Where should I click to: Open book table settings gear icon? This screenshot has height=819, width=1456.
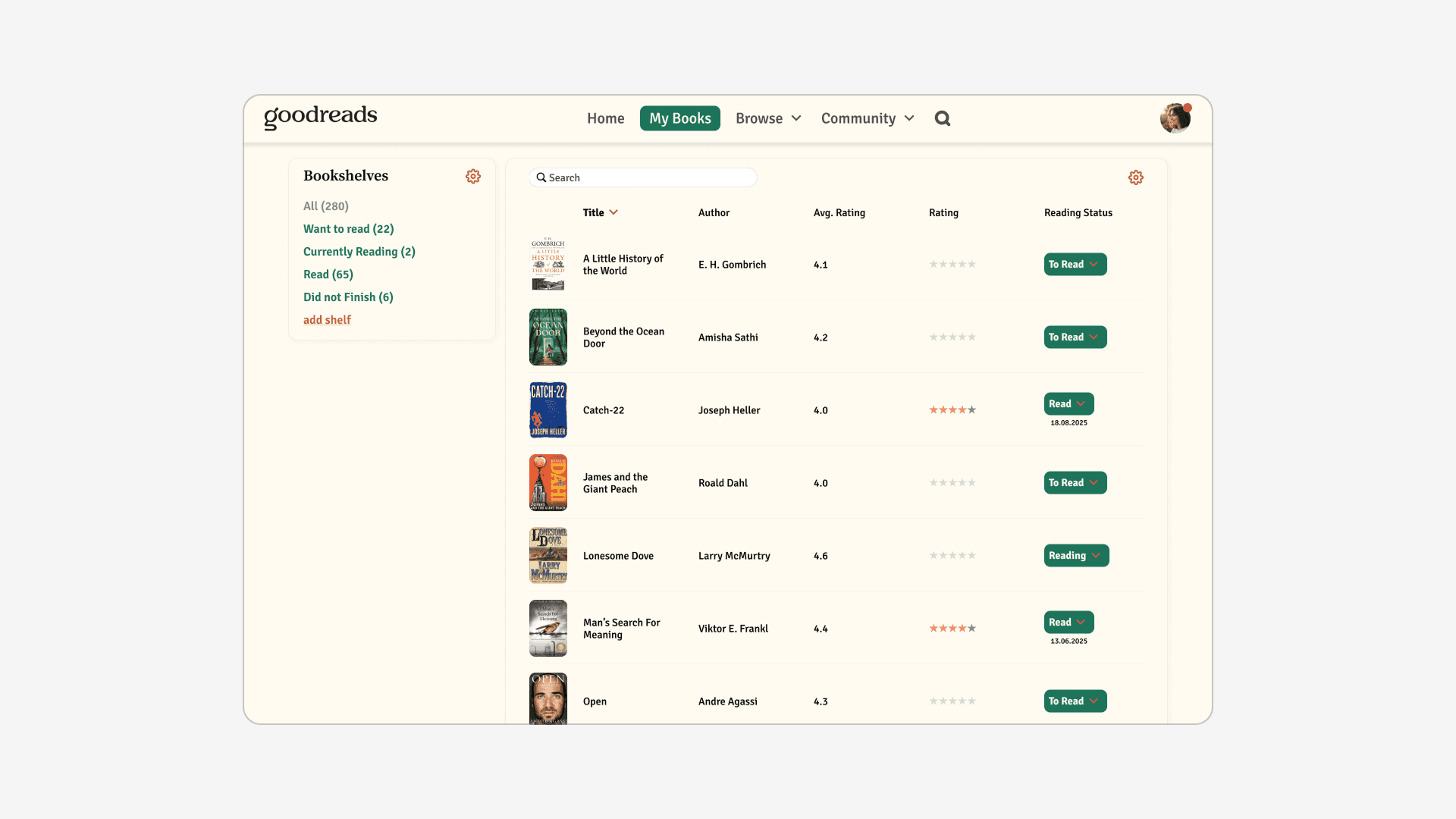tap(1135, 177)
